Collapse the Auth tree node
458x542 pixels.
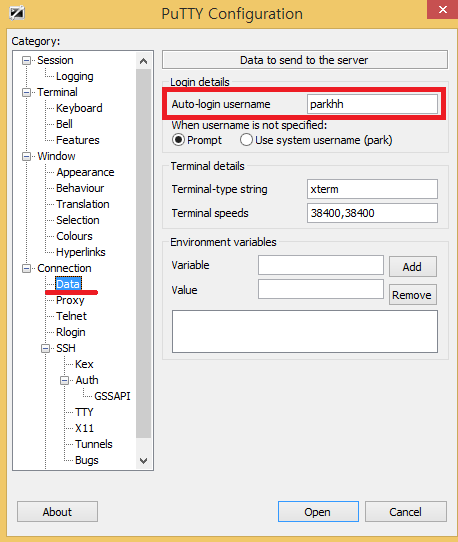pyautogui.click(x=64, y=381)
